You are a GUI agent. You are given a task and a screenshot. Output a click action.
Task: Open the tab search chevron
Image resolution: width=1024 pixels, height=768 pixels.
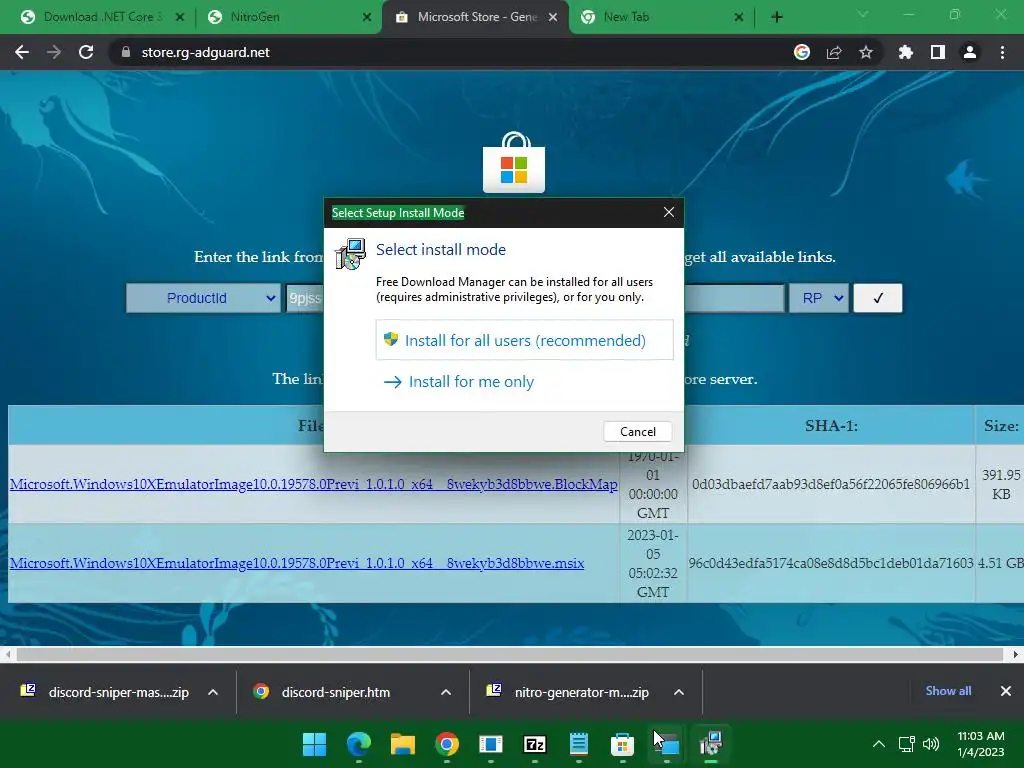863,14
